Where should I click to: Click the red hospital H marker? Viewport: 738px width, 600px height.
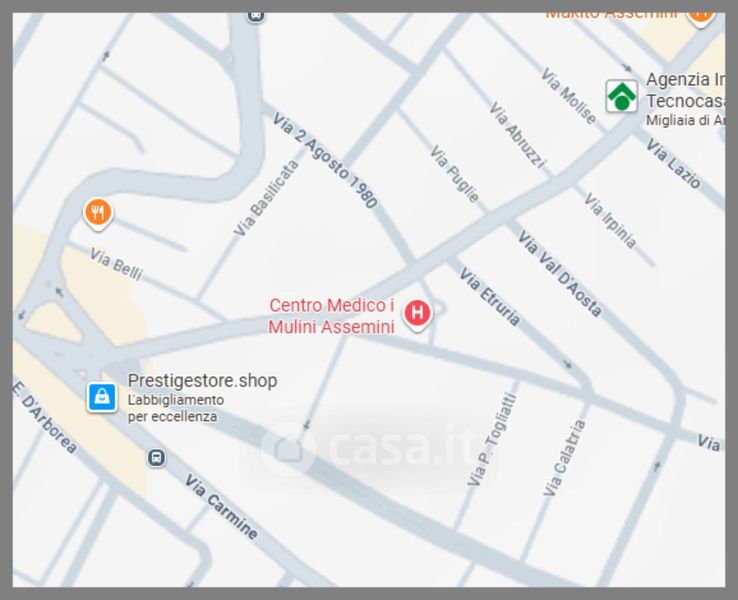pos(417,314)
